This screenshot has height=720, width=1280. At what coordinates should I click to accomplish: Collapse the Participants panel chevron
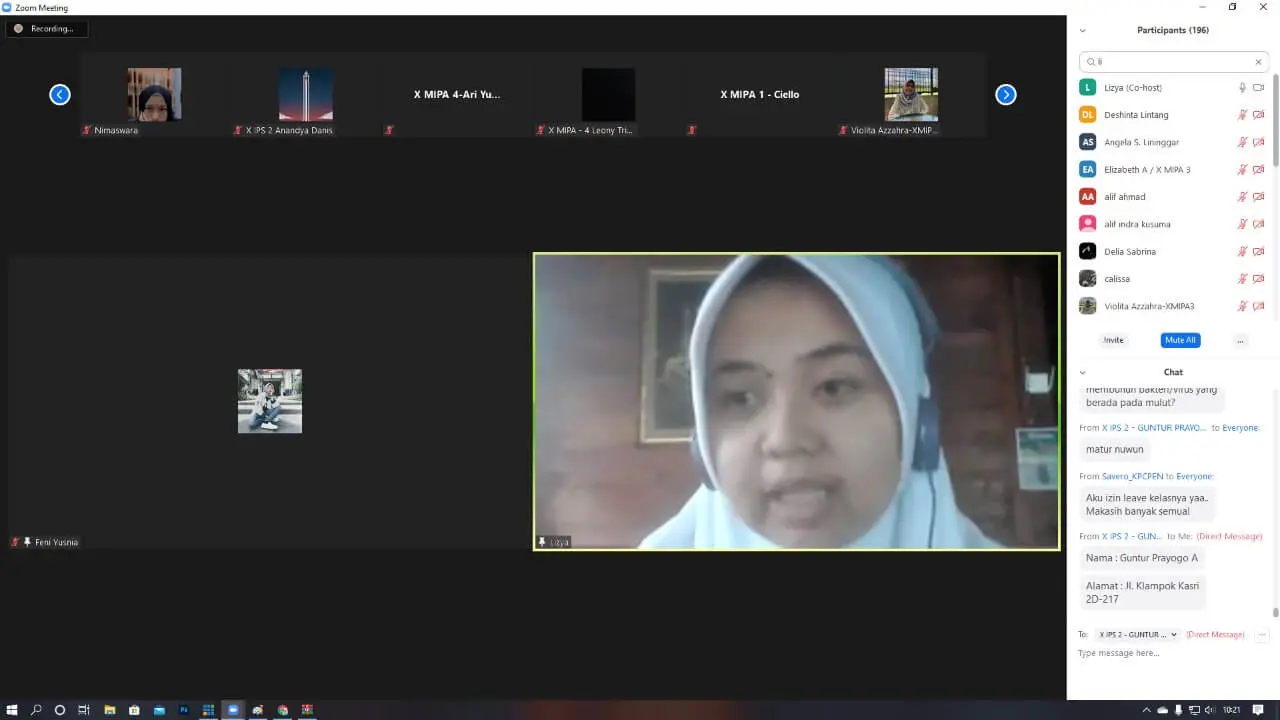[1082, 31]
